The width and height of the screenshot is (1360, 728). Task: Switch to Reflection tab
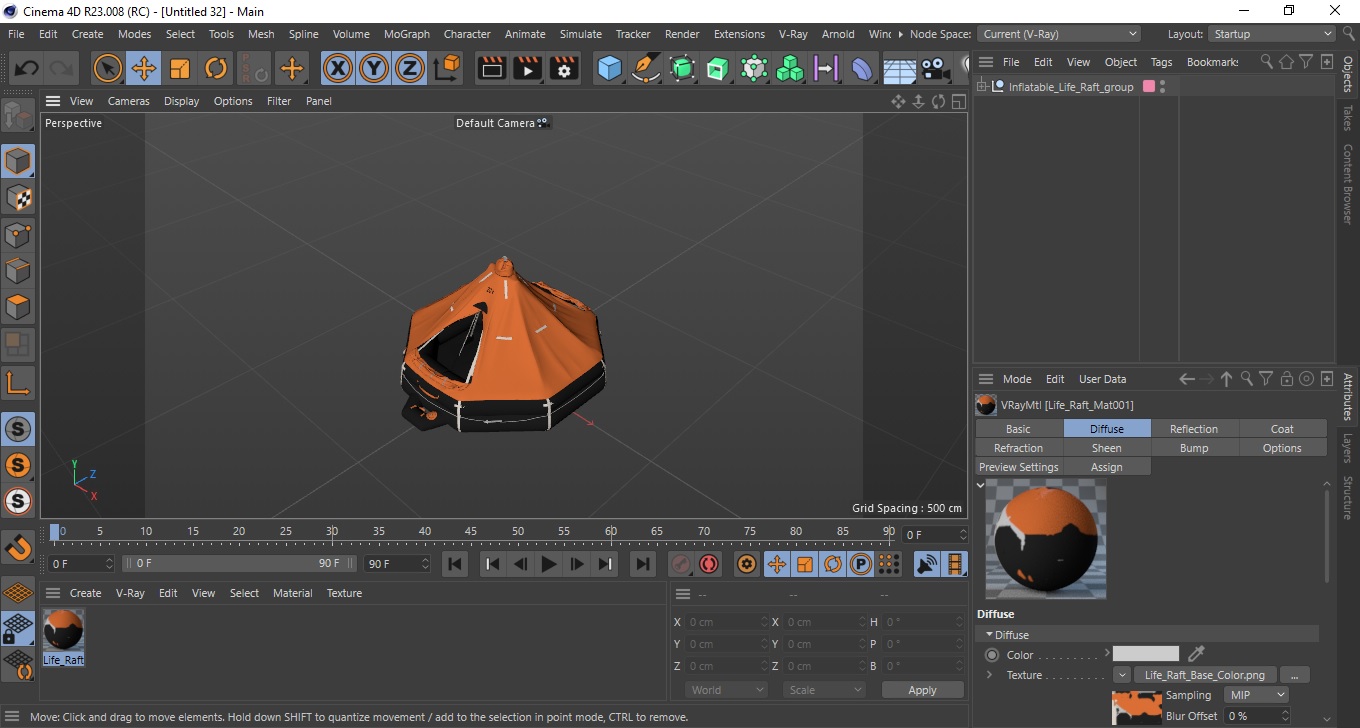coord(1194,429)
